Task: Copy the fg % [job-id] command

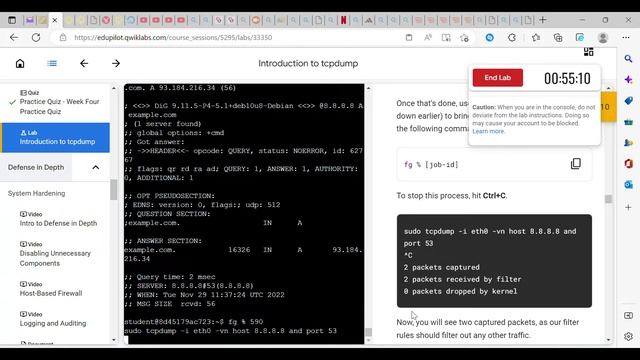Action: [576, 164]
